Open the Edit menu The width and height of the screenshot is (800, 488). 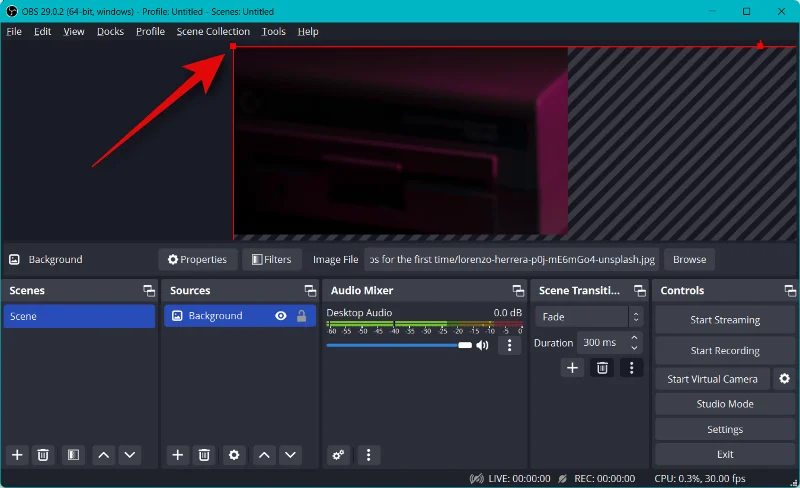point(42,32)
